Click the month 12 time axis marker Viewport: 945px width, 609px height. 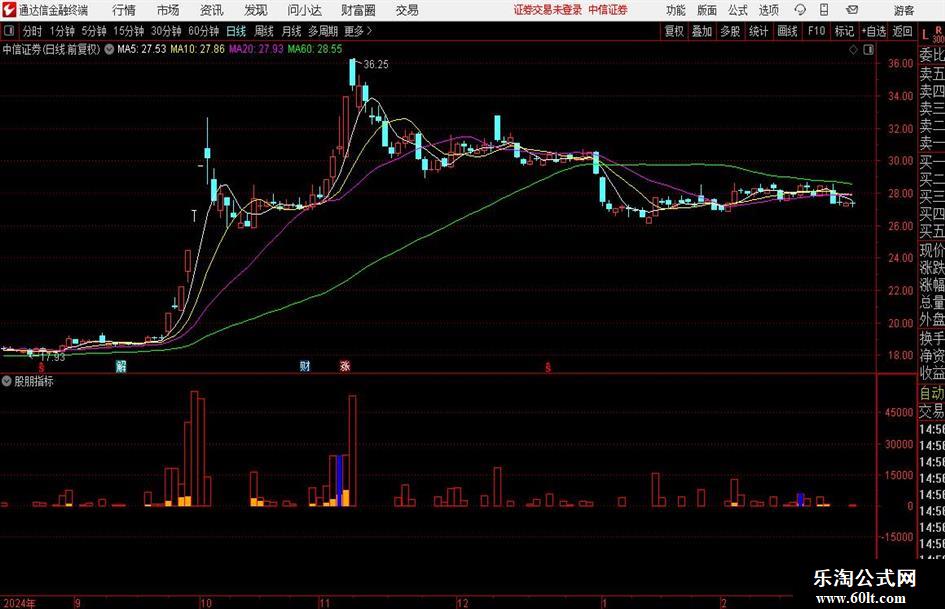coord(462,603)
